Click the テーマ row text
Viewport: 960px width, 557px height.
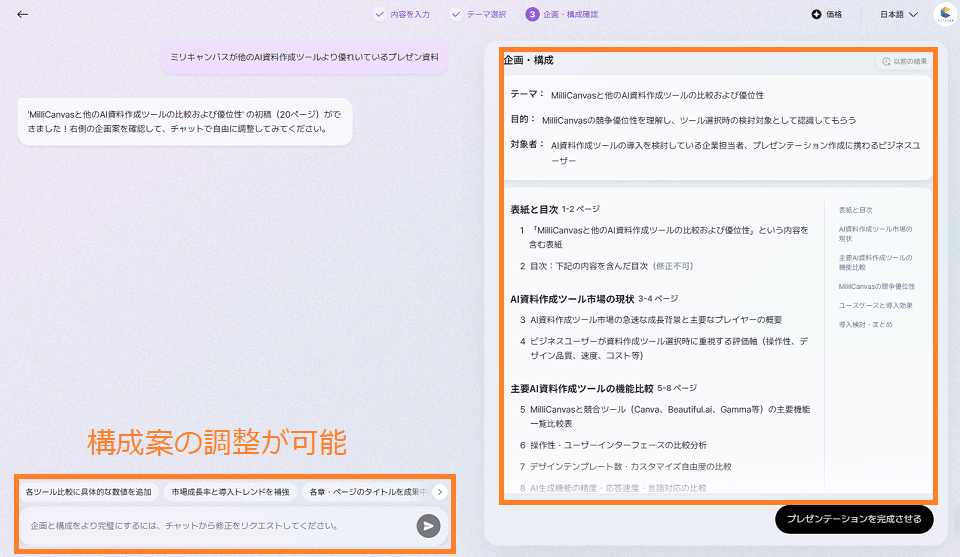(x=637, y=95)
